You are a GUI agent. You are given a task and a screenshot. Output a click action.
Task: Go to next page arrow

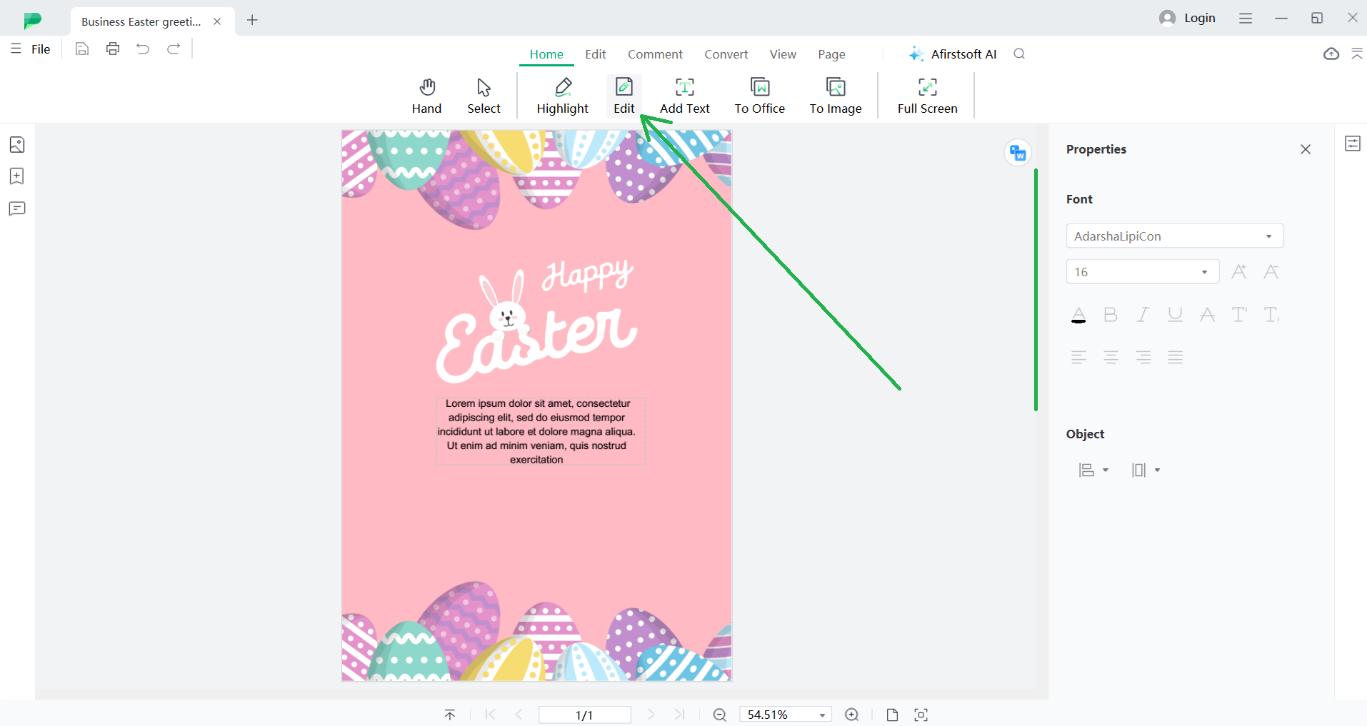click(x=651, y=714)
